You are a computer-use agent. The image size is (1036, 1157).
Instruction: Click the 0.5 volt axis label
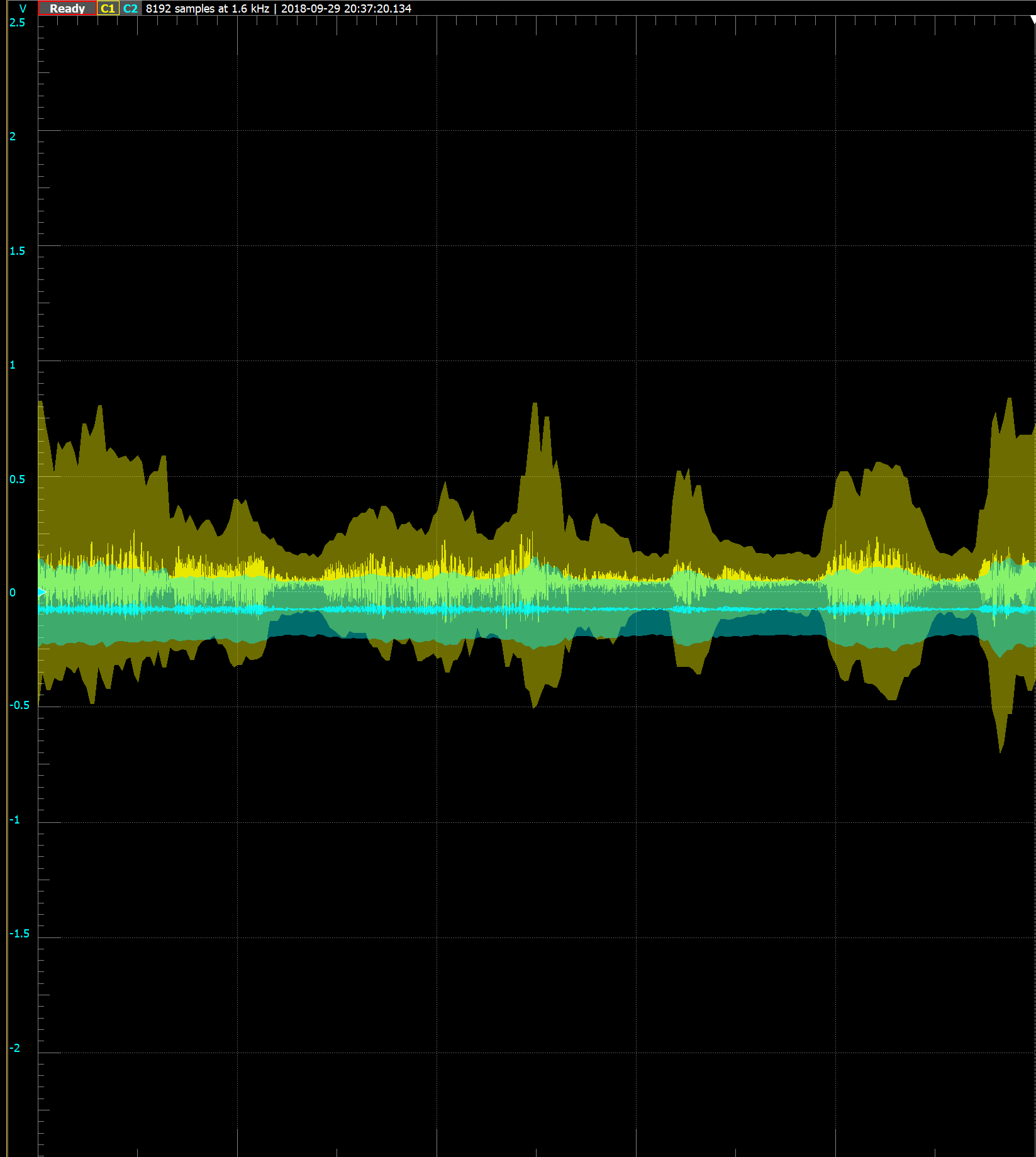click(x=18, y=479)
